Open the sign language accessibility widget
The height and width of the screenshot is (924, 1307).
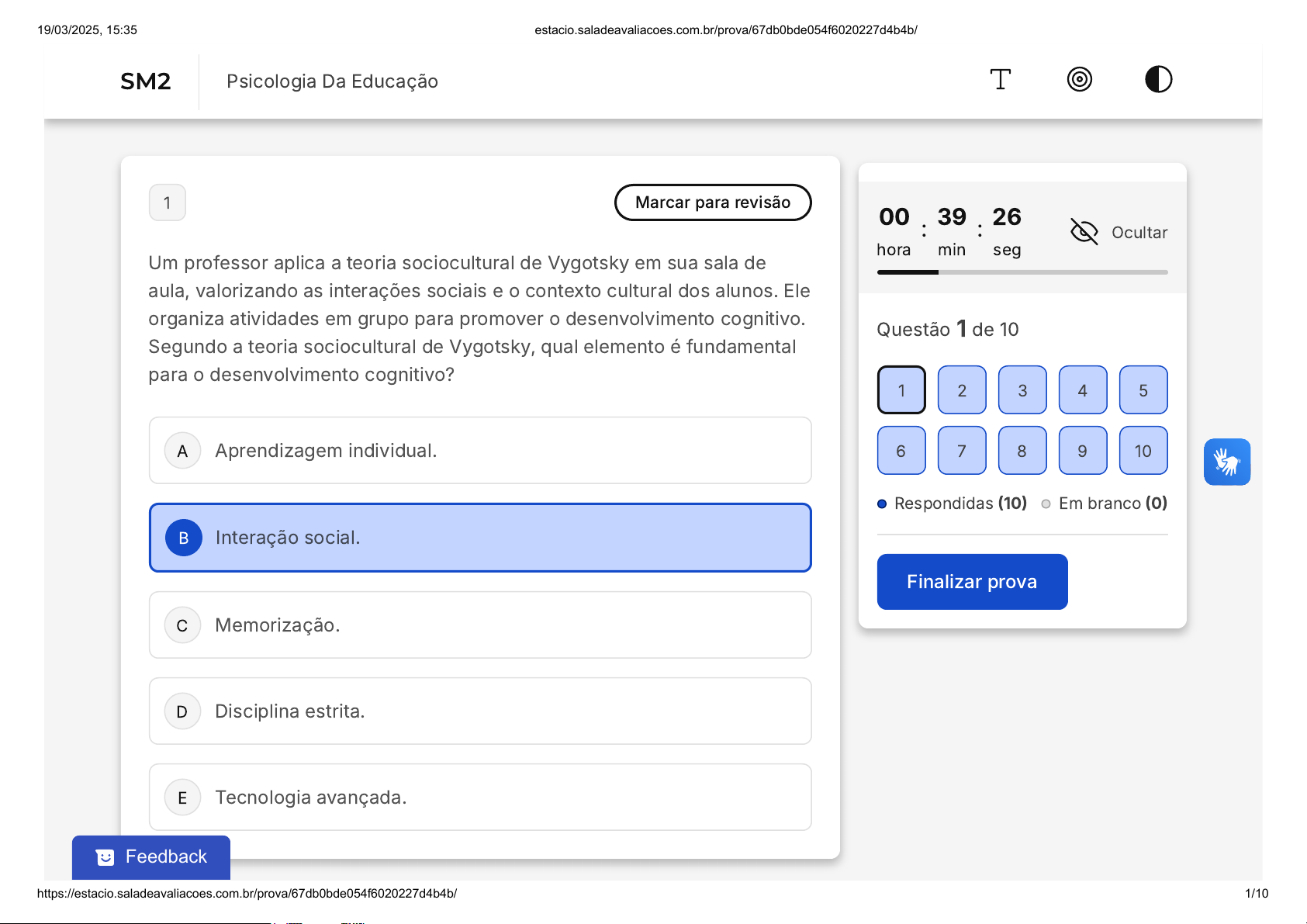(1226, 462)
